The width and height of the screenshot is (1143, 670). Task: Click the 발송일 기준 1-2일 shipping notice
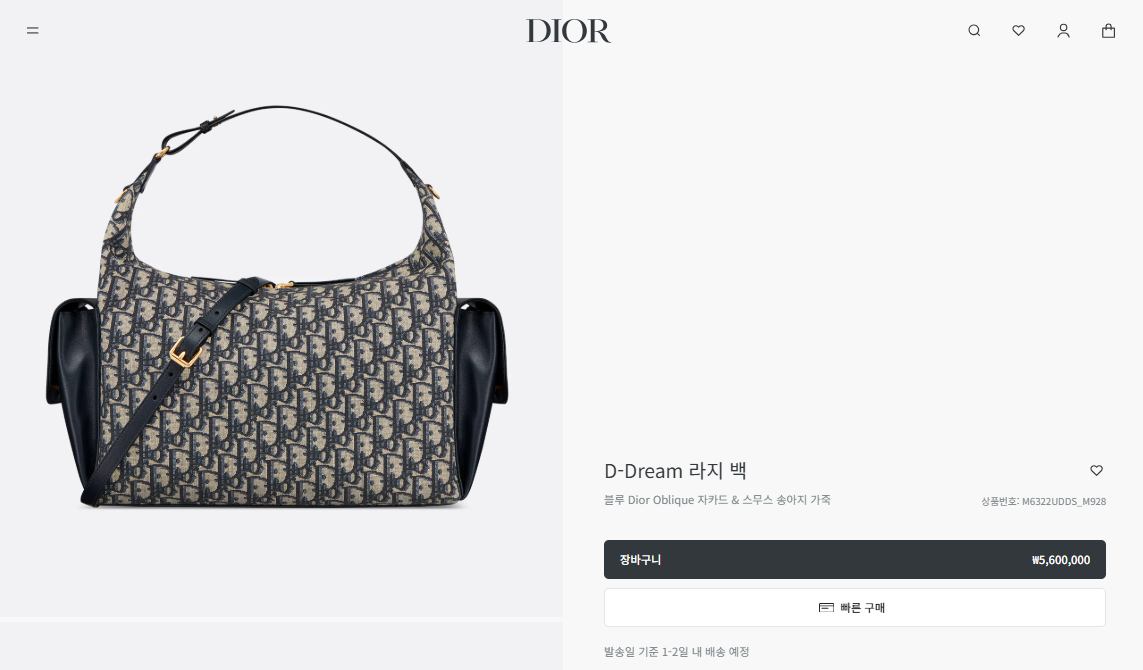(x=676, y=652)
